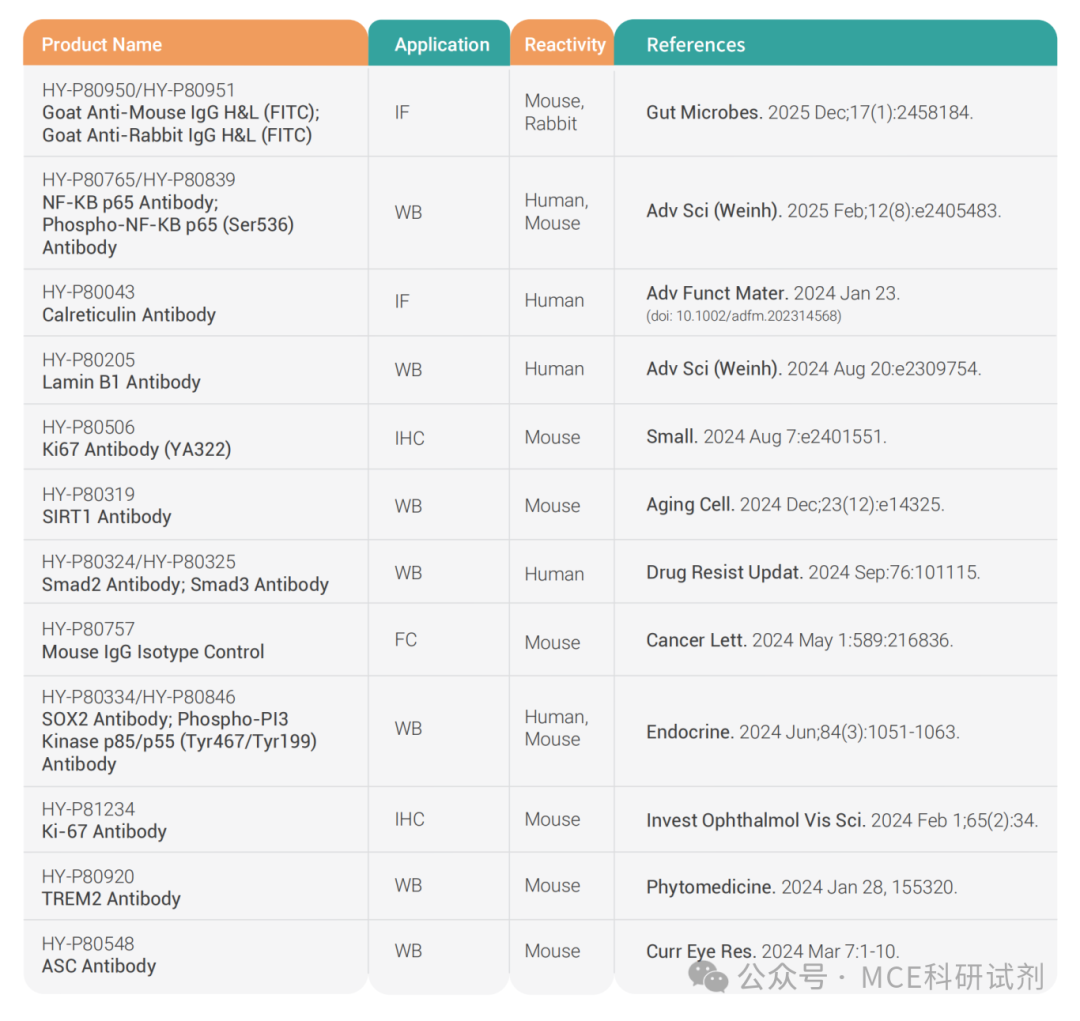Select product code HY-P80334/HY-P80846

[138, 697]
